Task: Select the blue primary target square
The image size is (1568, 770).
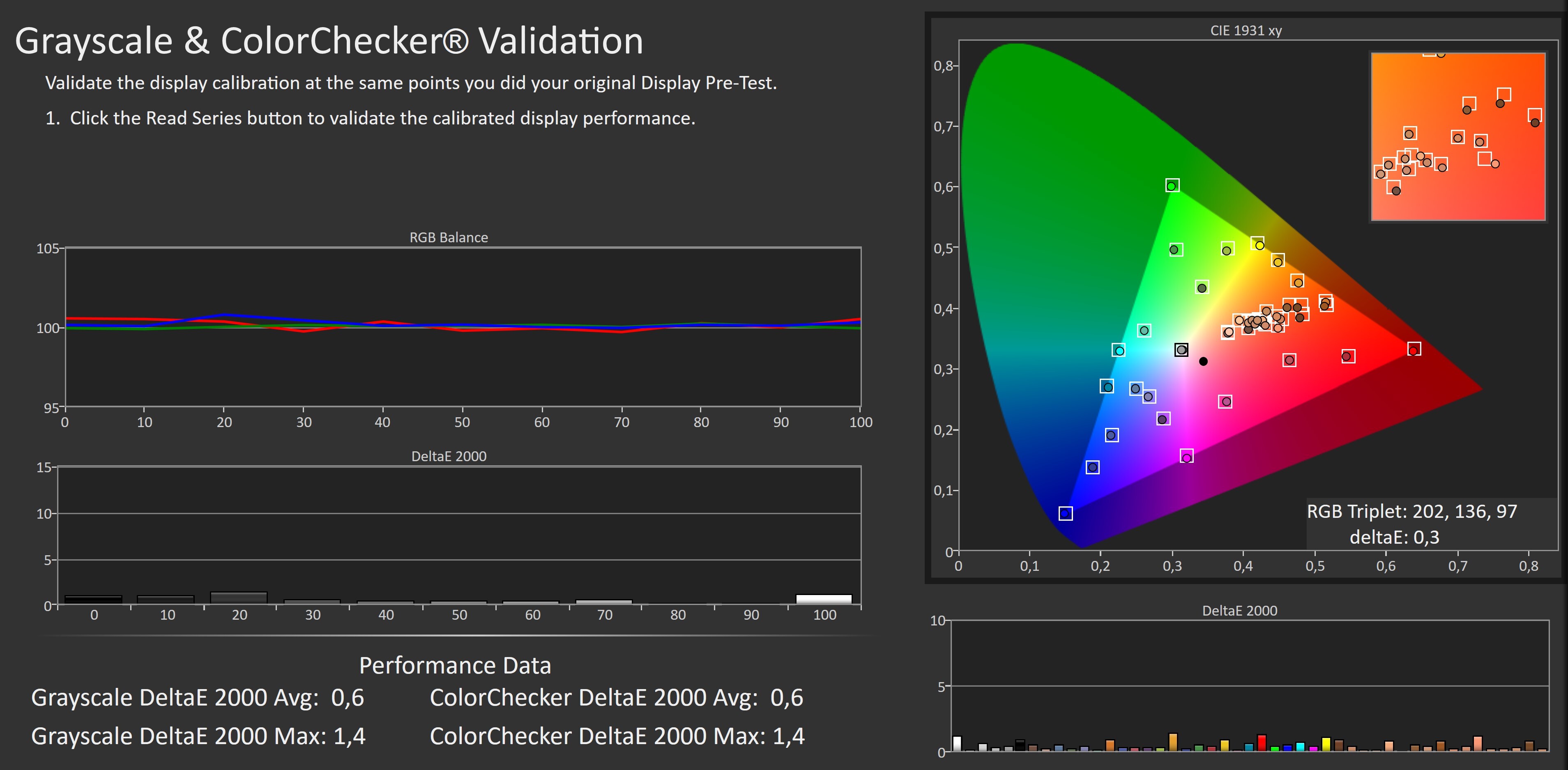Action: (1065, 513)
